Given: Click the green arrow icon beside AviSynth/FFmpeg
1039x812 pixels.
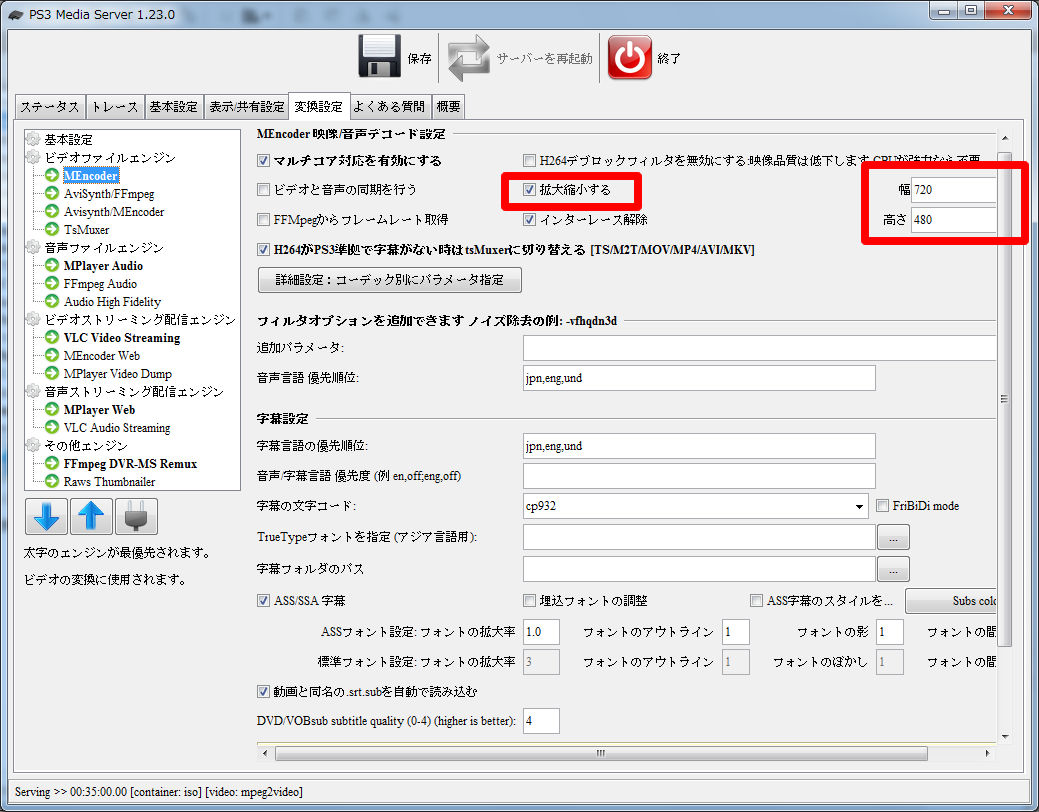Looking at the screenshot, I should 52,194.
